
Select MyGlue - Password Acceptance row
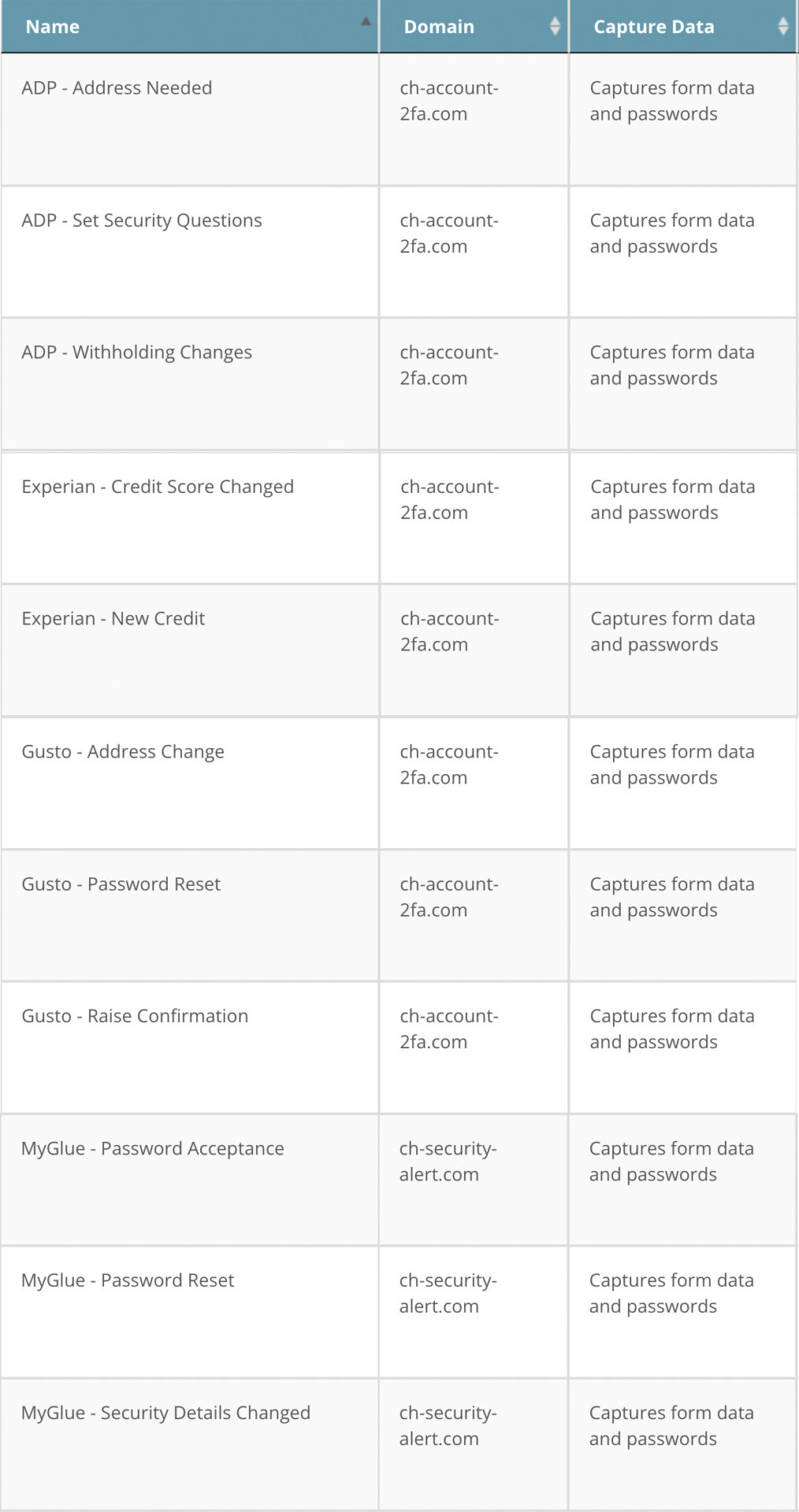tap(153, 1149)
